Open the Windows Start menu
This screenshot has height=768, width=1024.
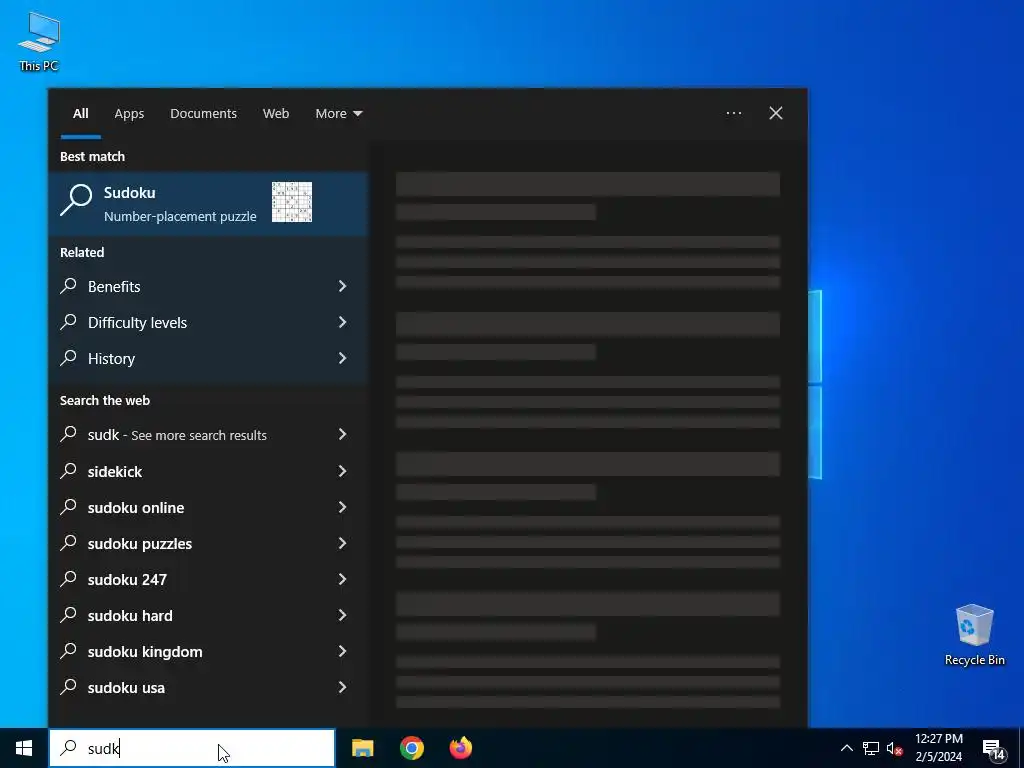pyautogui.click(x=24, y=748)
